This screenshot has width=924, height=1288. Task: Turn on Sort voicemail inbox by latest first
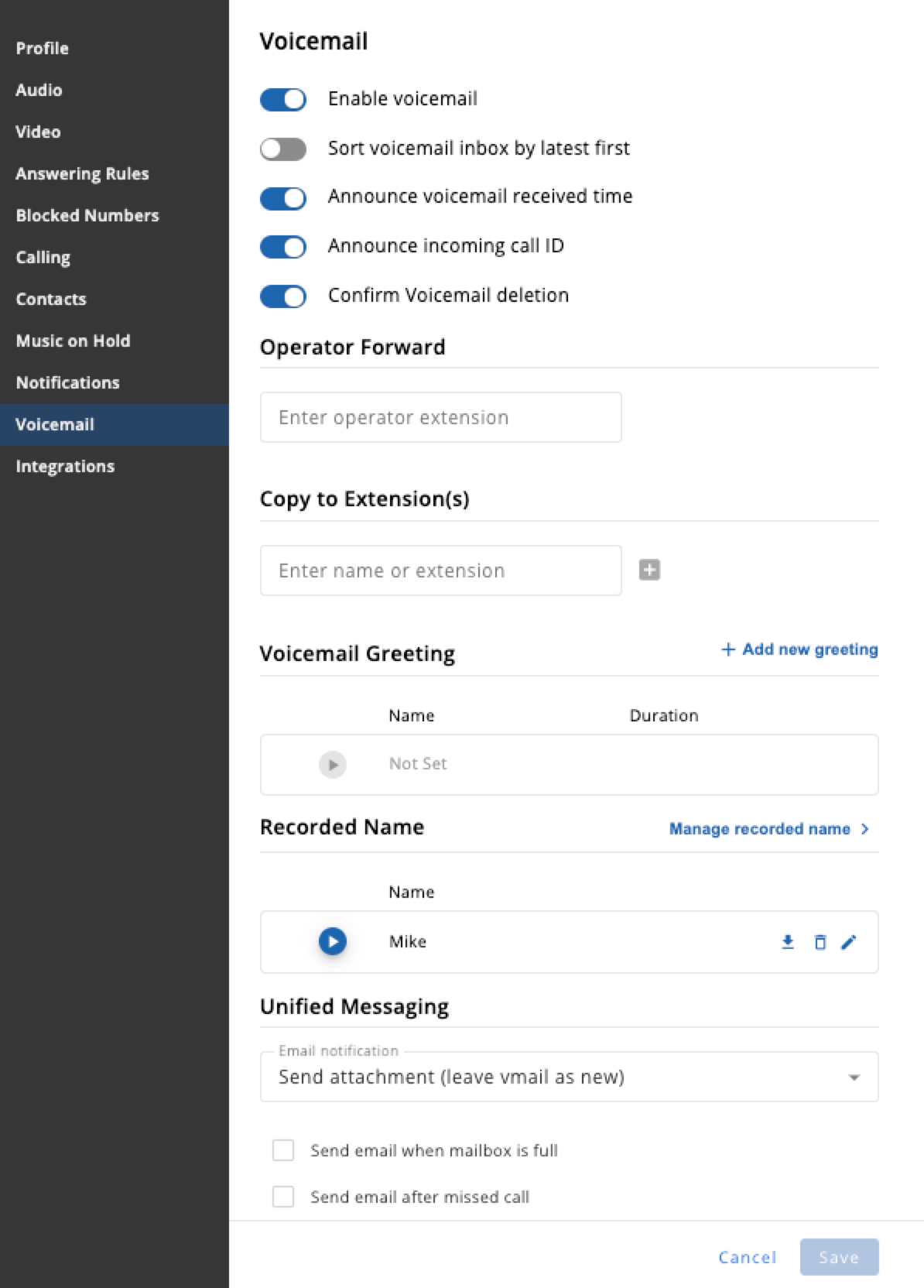(x=283, y=149)
